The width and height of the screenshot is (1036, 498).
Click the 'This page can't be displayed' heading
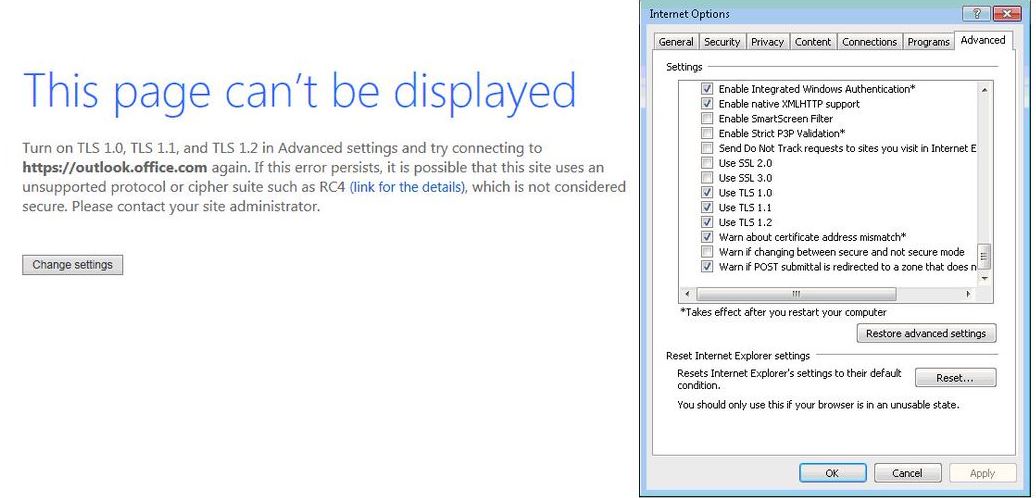tap(299, 90)
